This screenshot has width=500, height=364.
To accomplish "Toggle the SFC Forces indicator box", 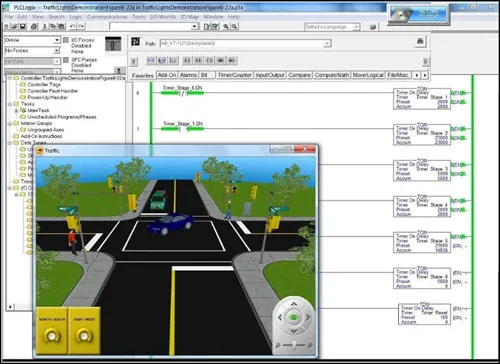I will tap(66, 60).
